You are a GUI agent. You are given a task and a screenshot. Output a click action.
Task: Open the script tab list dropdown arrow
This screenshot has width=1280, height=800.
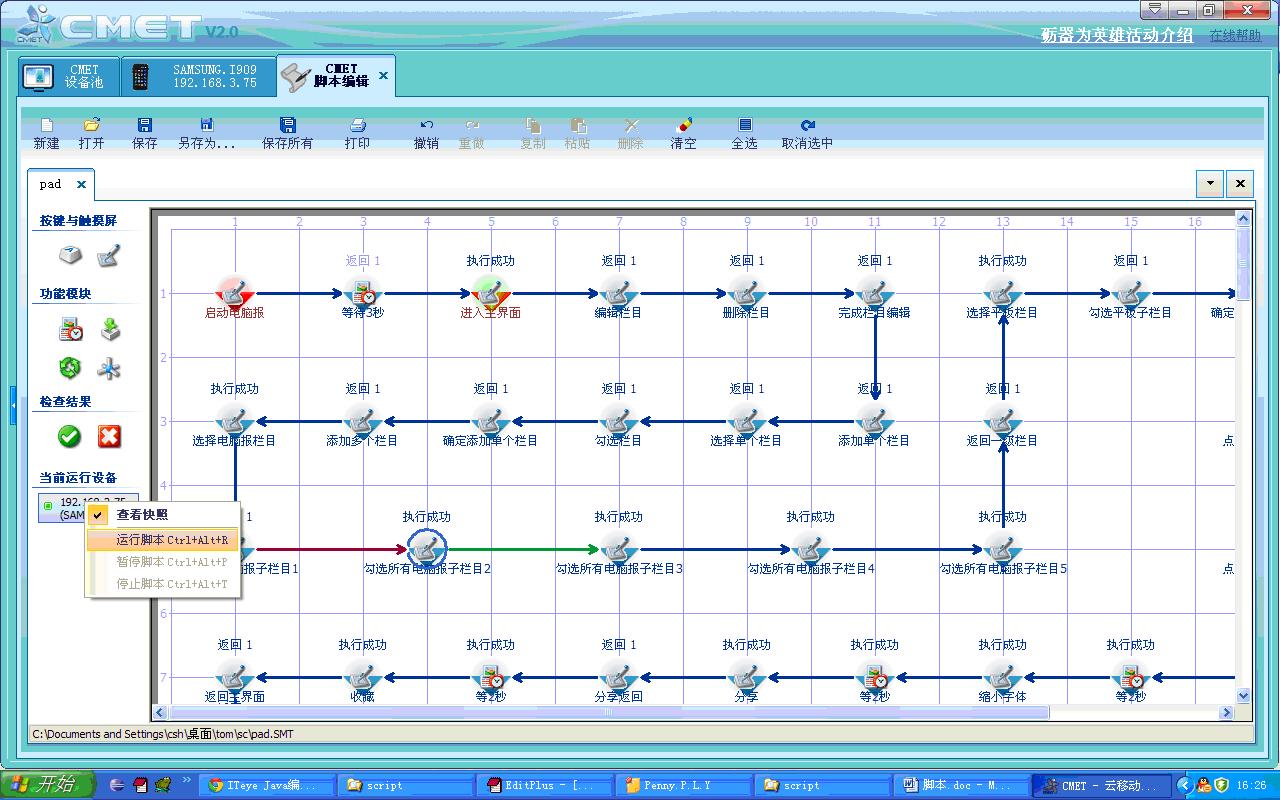pos(1210,184)
